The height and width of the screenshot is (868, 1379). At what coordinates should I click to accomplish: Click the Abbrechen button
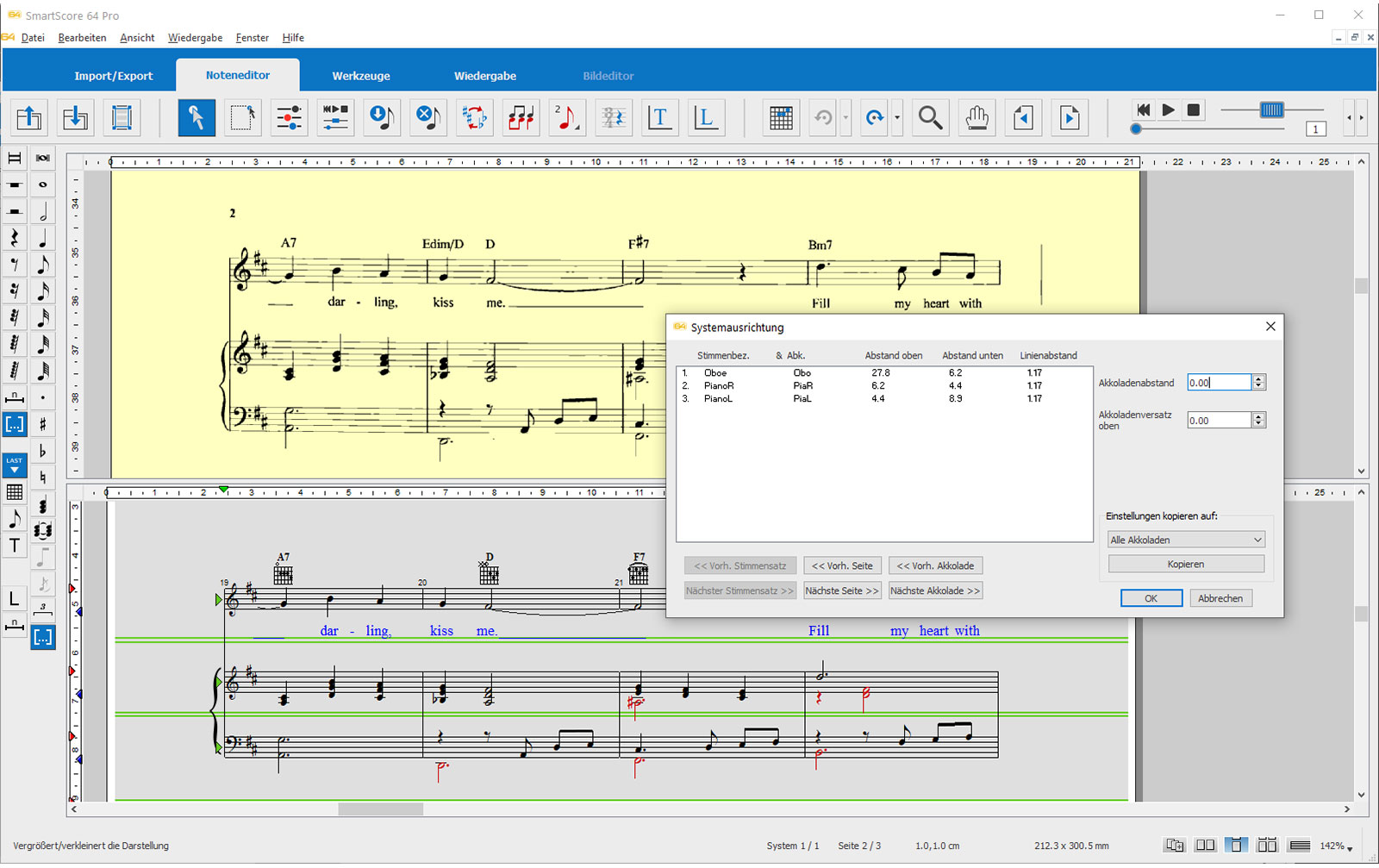(x=1220, y=598)
